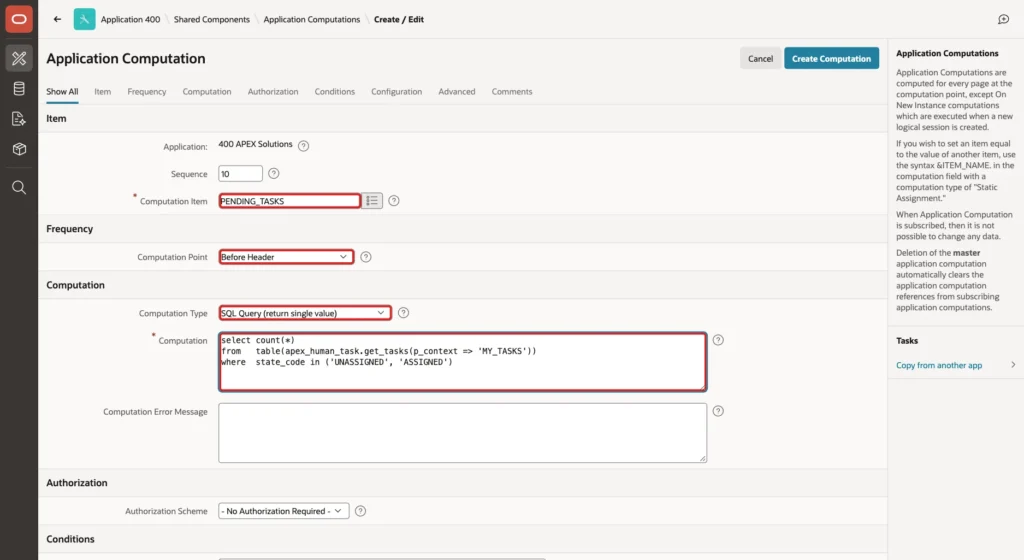Viewport: 1024px width, 560px height.
Task: Click Copy from another app link
Action: [x=939, y=366]
